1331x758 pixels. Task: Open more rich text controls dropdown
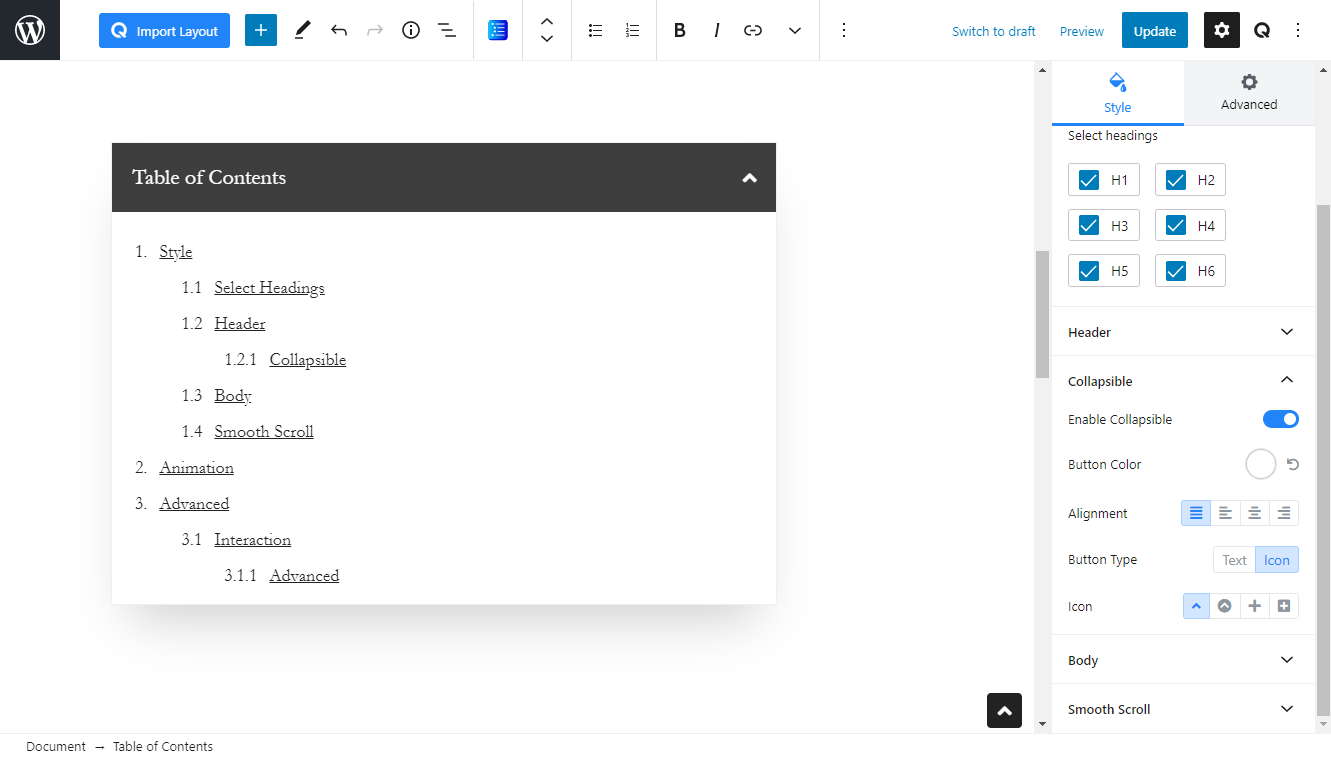pyautogui.click(x=795, y=30)
